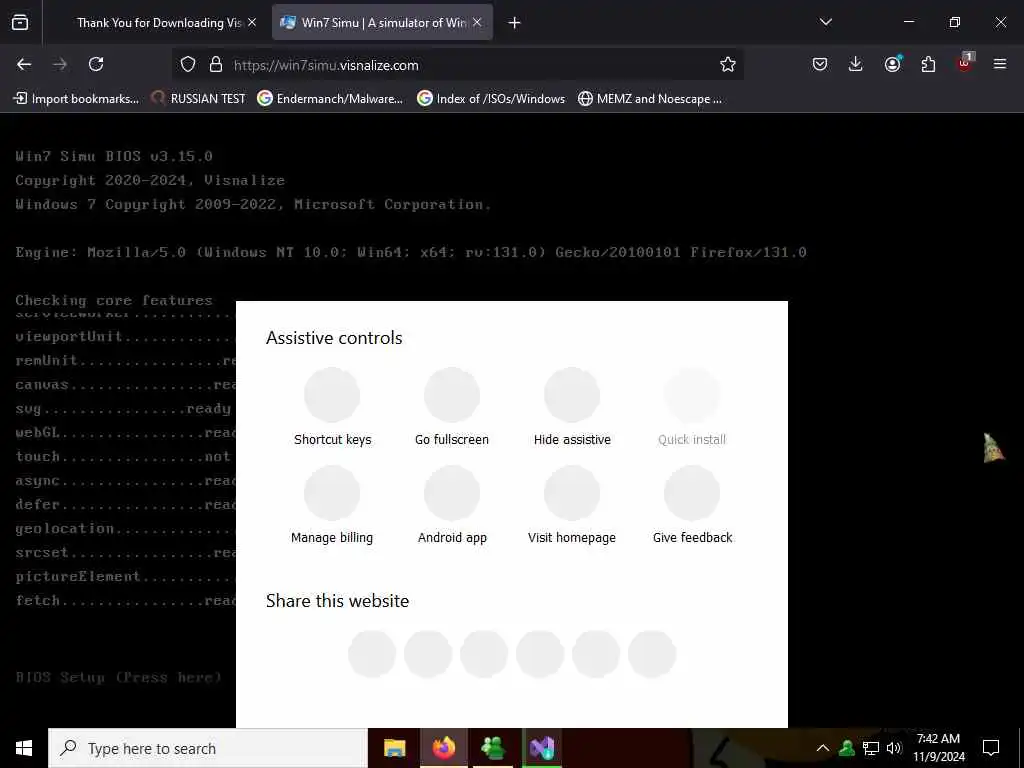1024x768 pixels.
Task: Open Import bookmarks shortcut
Action: pos(76,99)
